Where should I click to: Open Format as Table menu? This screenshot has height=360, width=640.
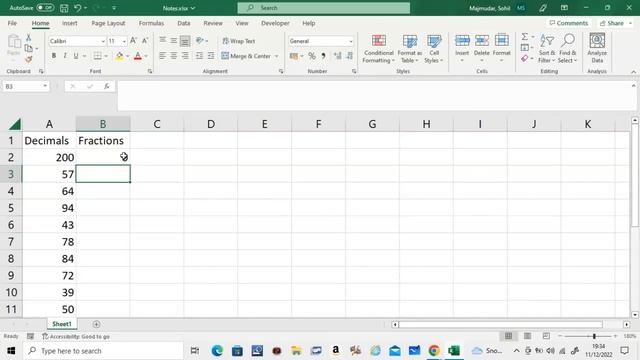point(409,49)
